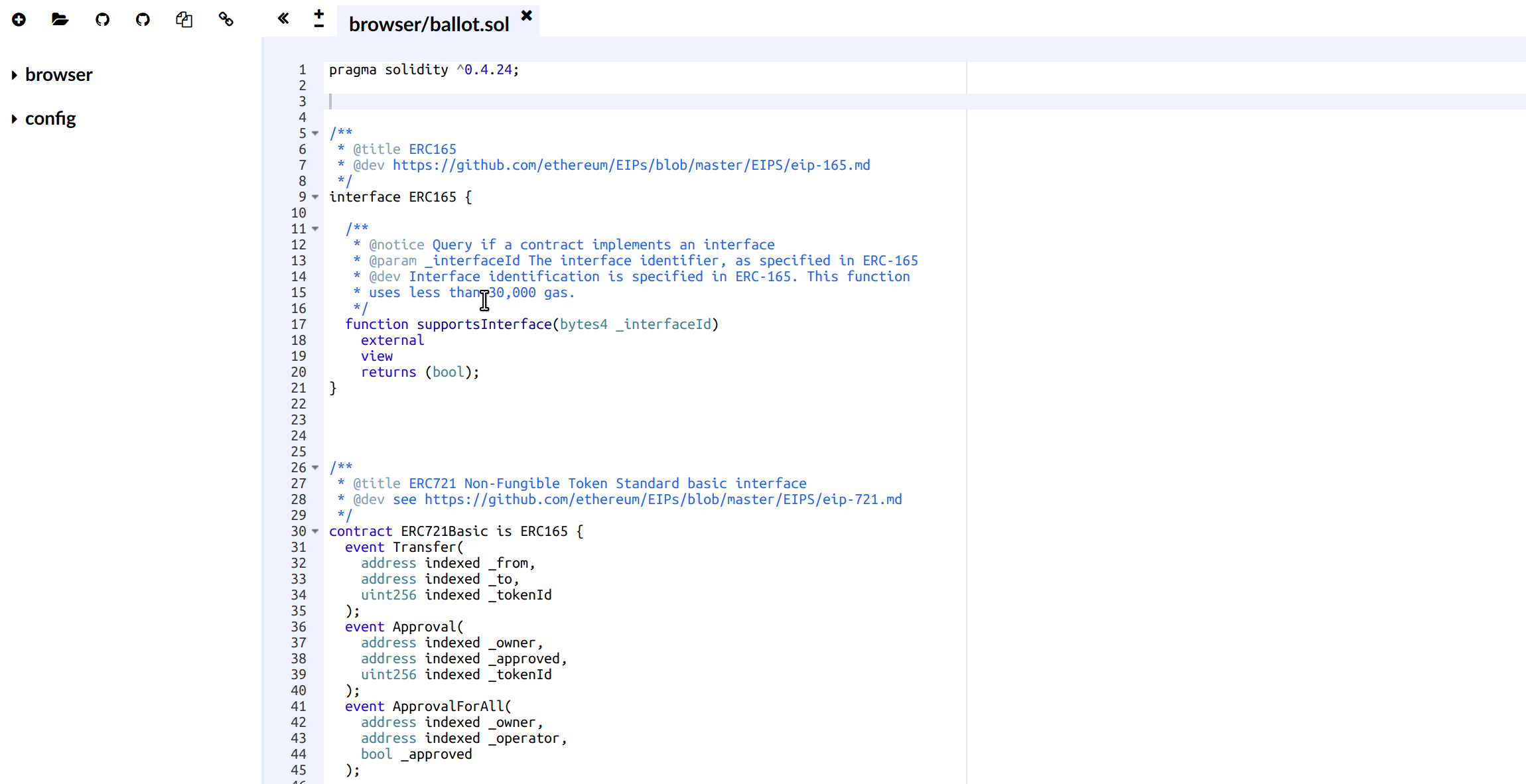Fold the ERC721Basic contract at line 30
This screenshot has height=784, width=1526.
[316, 531]
